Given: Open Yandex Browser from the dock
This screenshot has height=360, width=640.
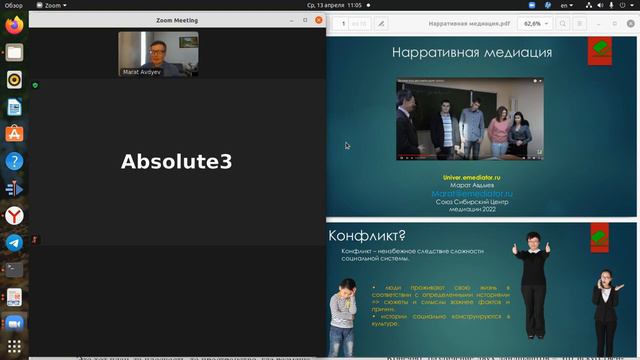Looking at the screenshot, I should click(x=14, y=216).
